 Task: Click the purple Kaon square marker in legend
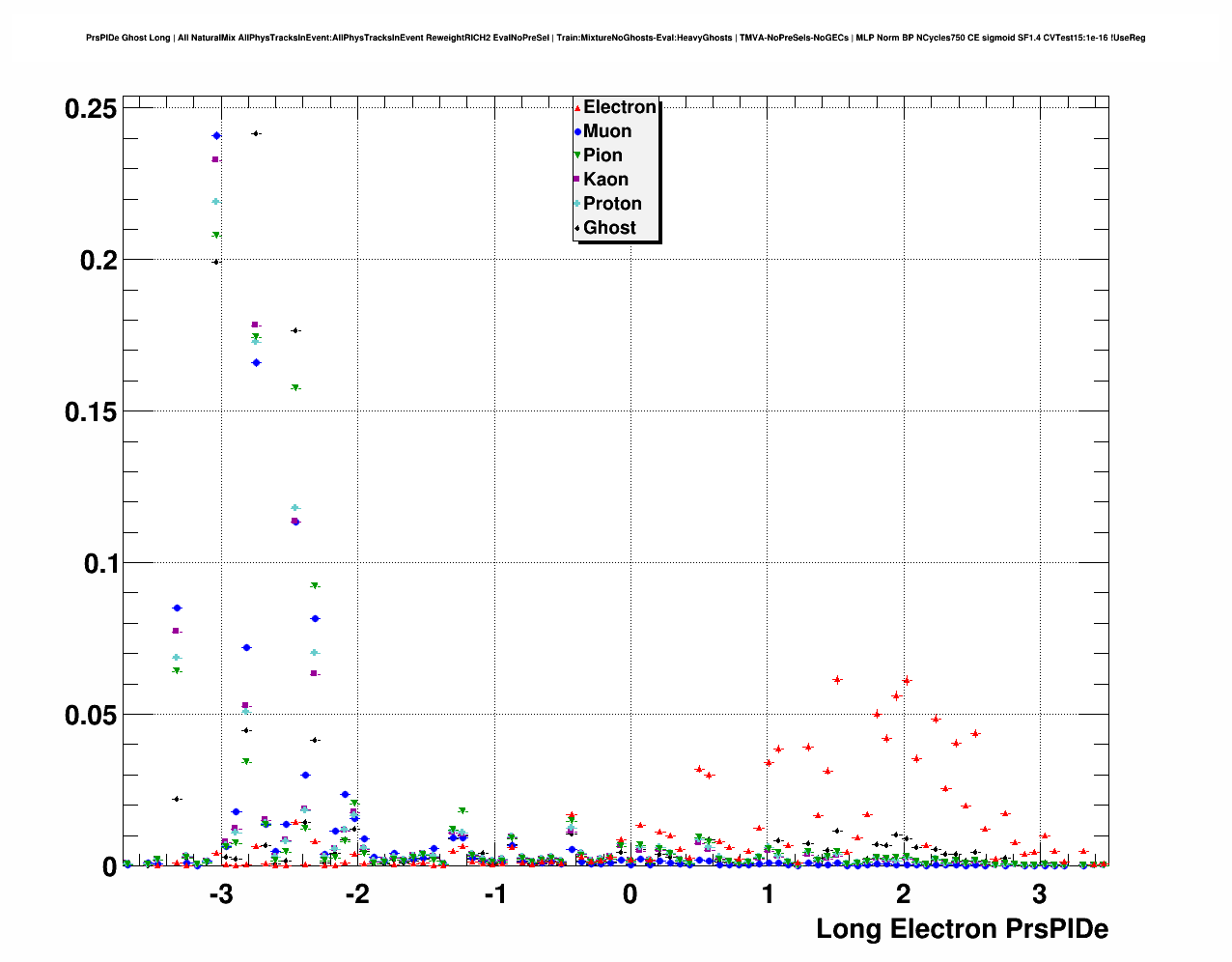pos(577,180)
